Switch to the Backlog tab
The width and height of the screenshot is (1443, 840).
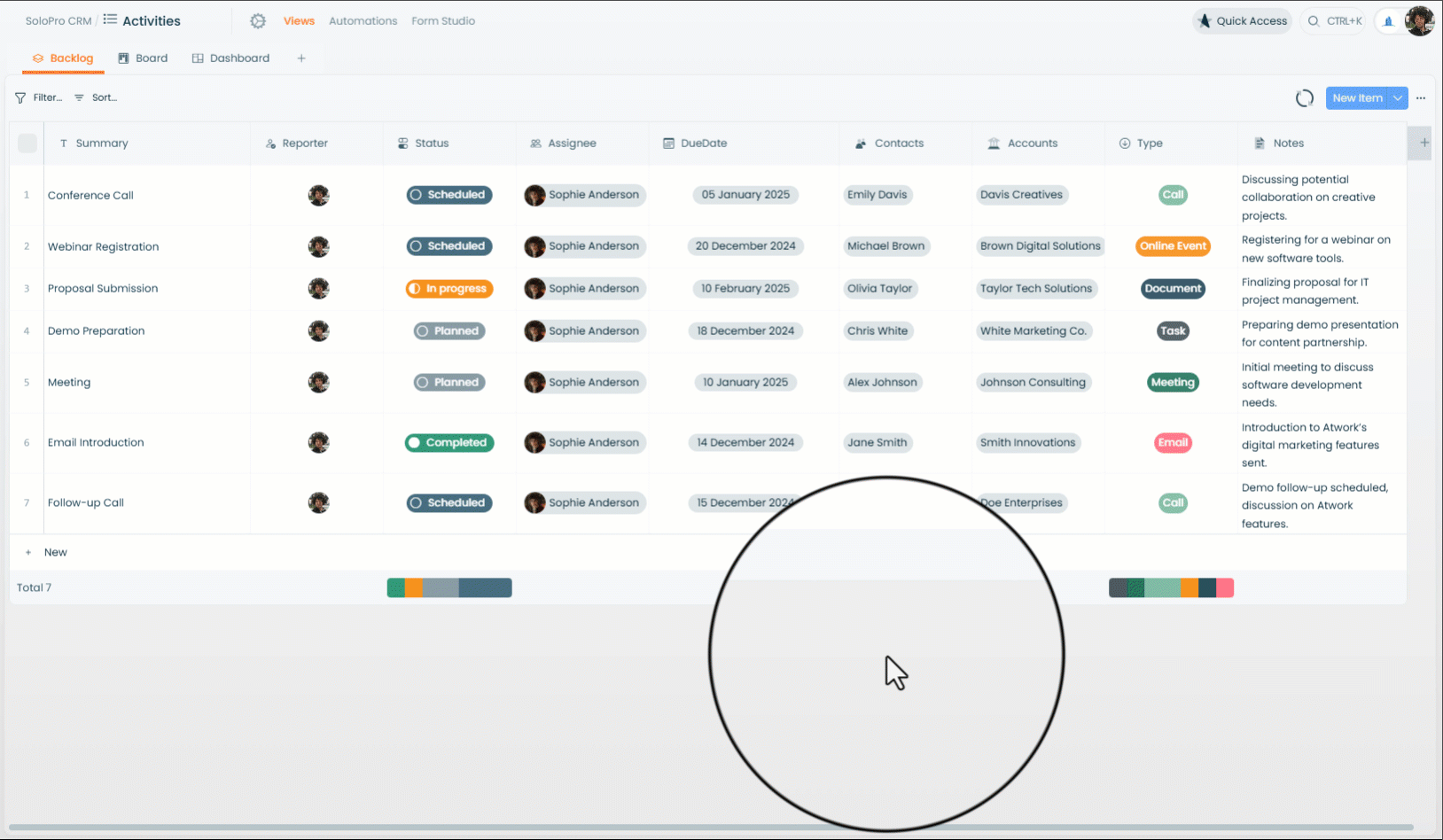coord(64,58)
